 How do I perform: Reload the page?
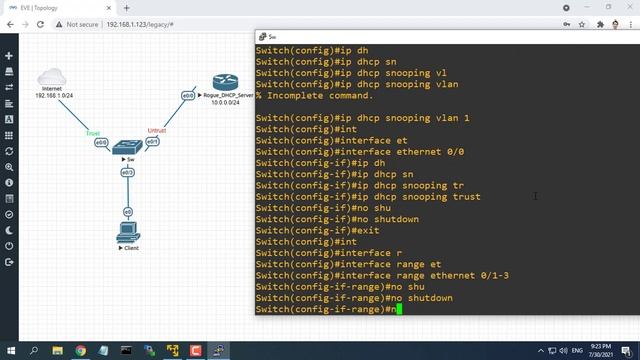point(40,24)
